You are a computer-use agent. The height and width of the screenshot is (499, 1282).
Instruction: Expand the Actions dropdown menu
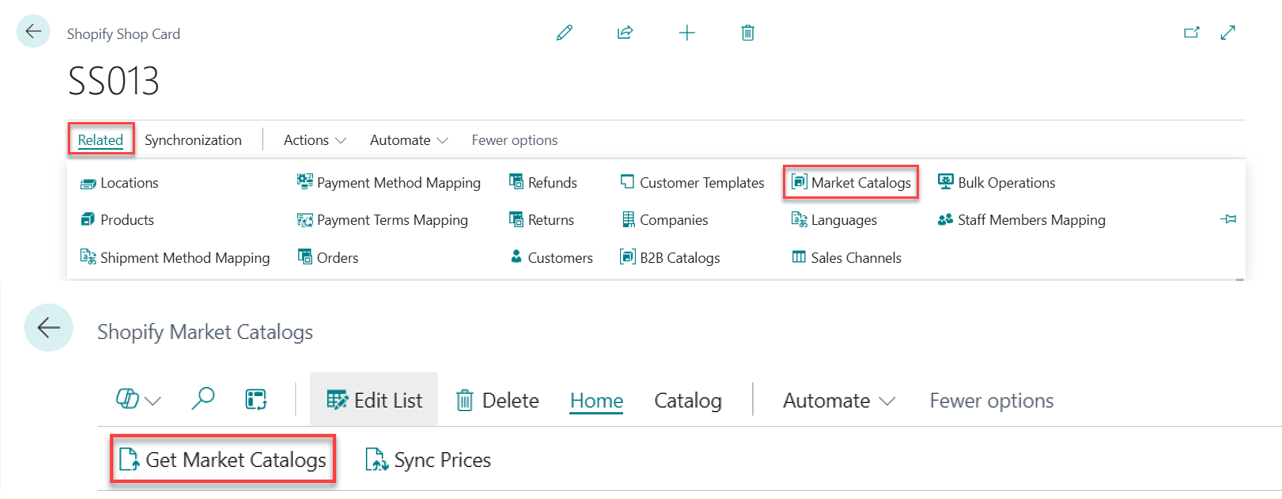click(x=315, y=140)
